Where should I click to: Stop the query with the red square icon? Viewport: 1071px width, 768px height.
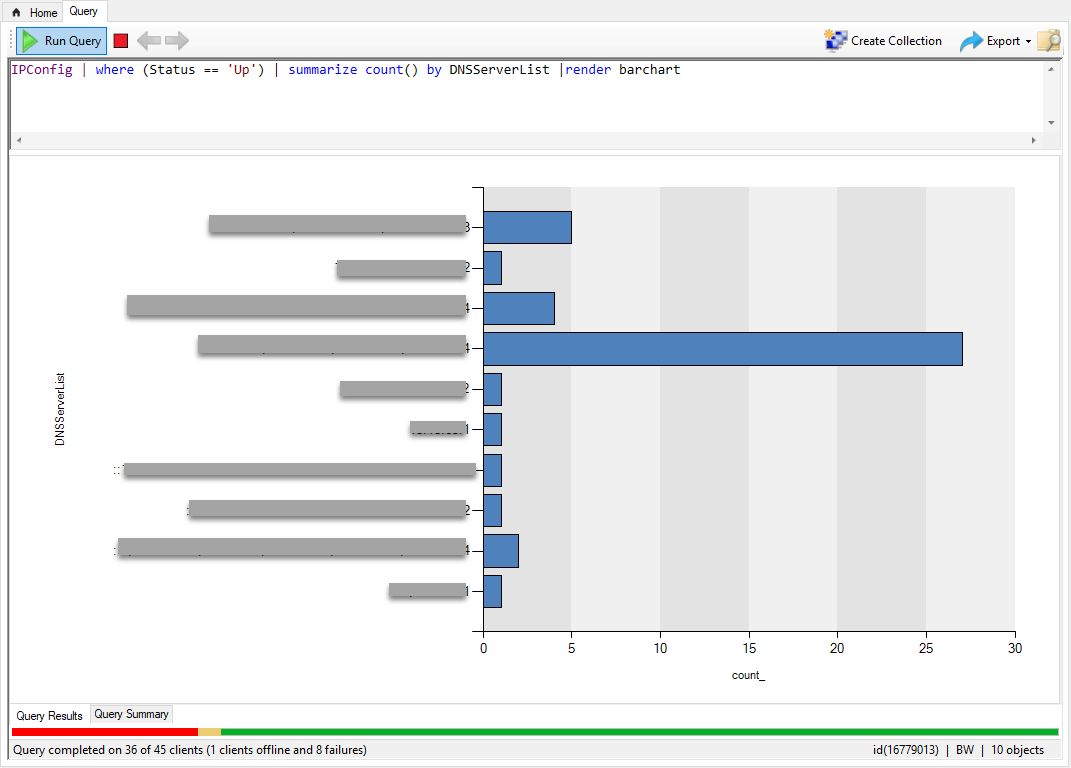click(120, 40)
